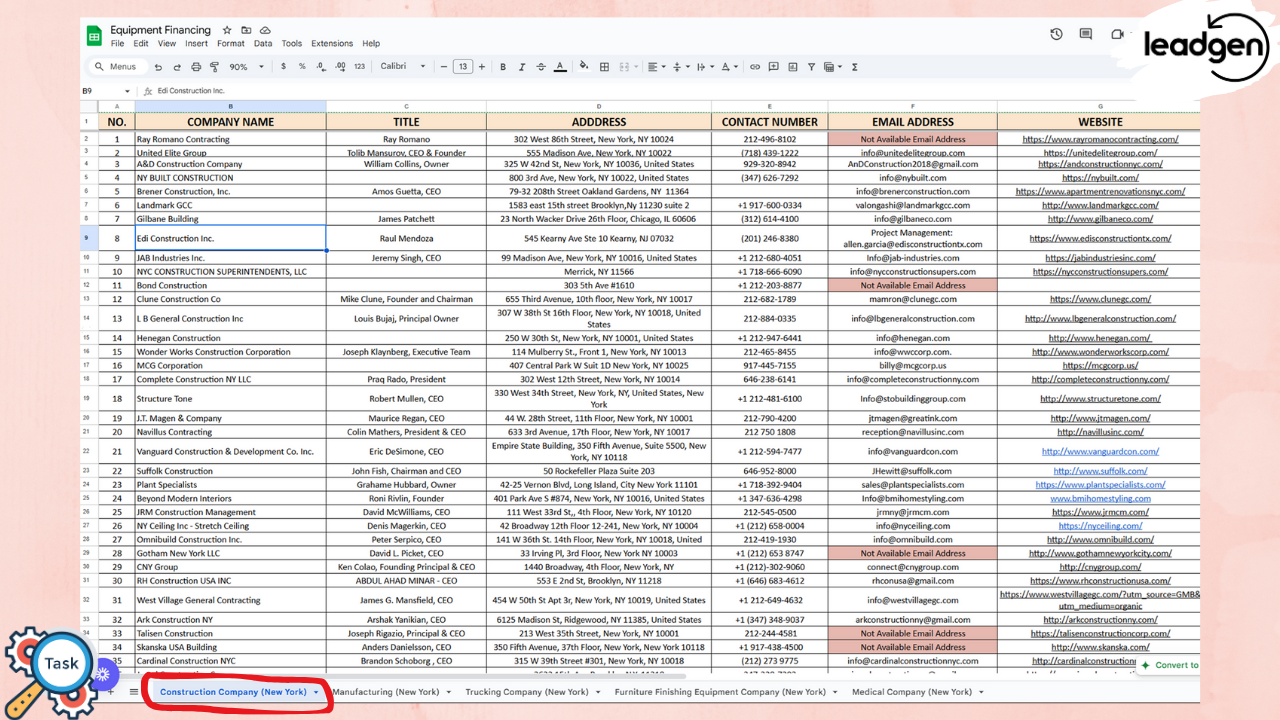Insert a chart from toolbar
This screenshot has height=720, width=1280.
(x=793, y=67)
